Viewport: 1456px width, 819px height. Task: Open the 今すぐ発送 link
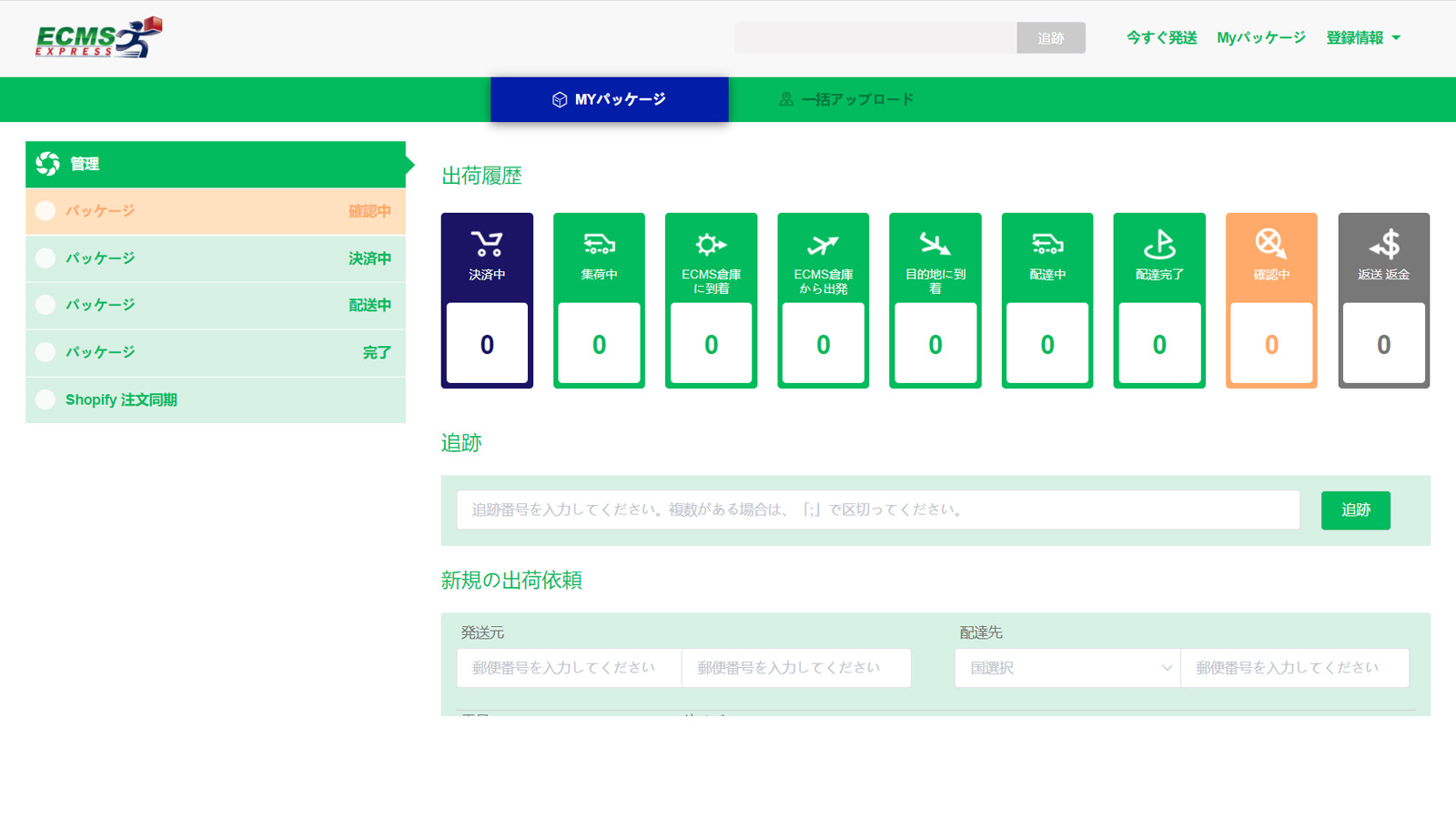tap(1161, 38)
